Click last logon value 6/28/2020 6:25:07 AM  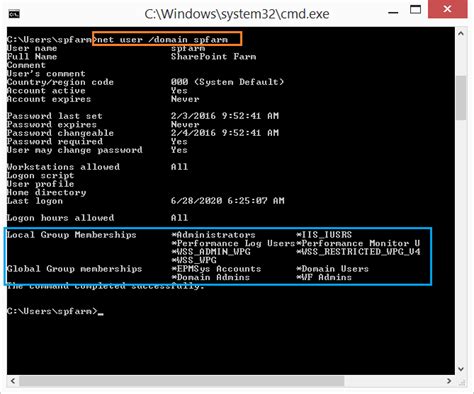[x=227, y=201]
